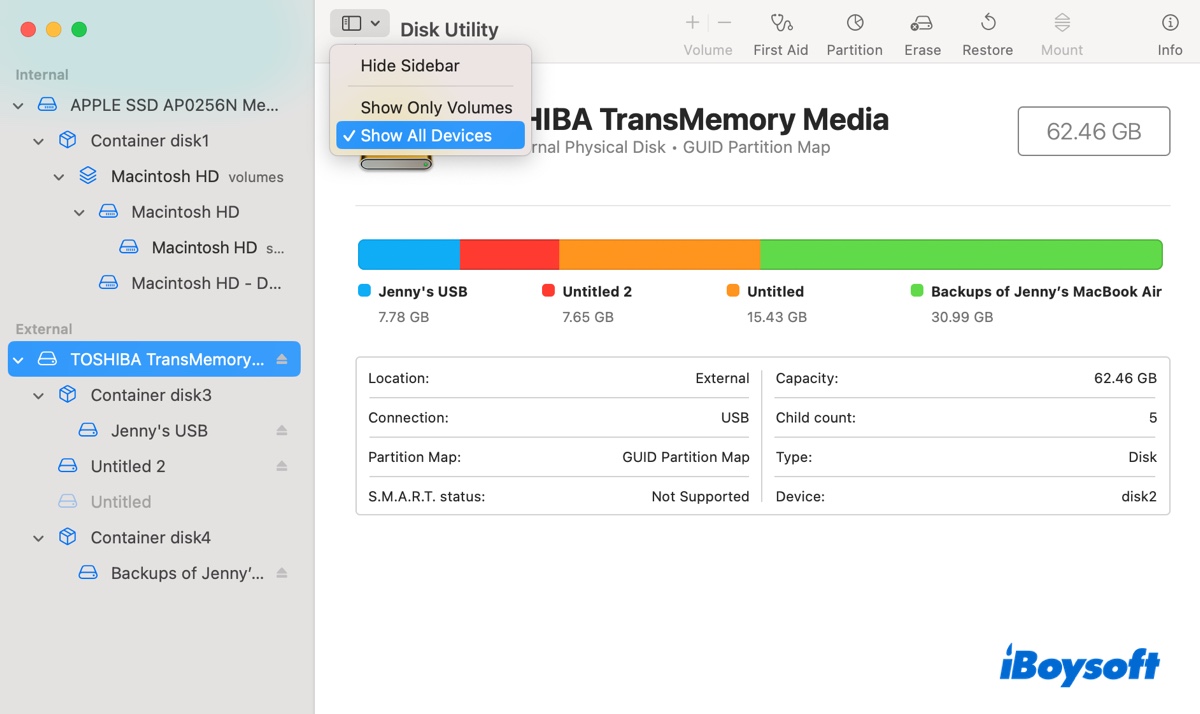The width and height of the screenshot is (1200, 714).
Task: Click the red macOS close window button
Action: tap(29, 30)
